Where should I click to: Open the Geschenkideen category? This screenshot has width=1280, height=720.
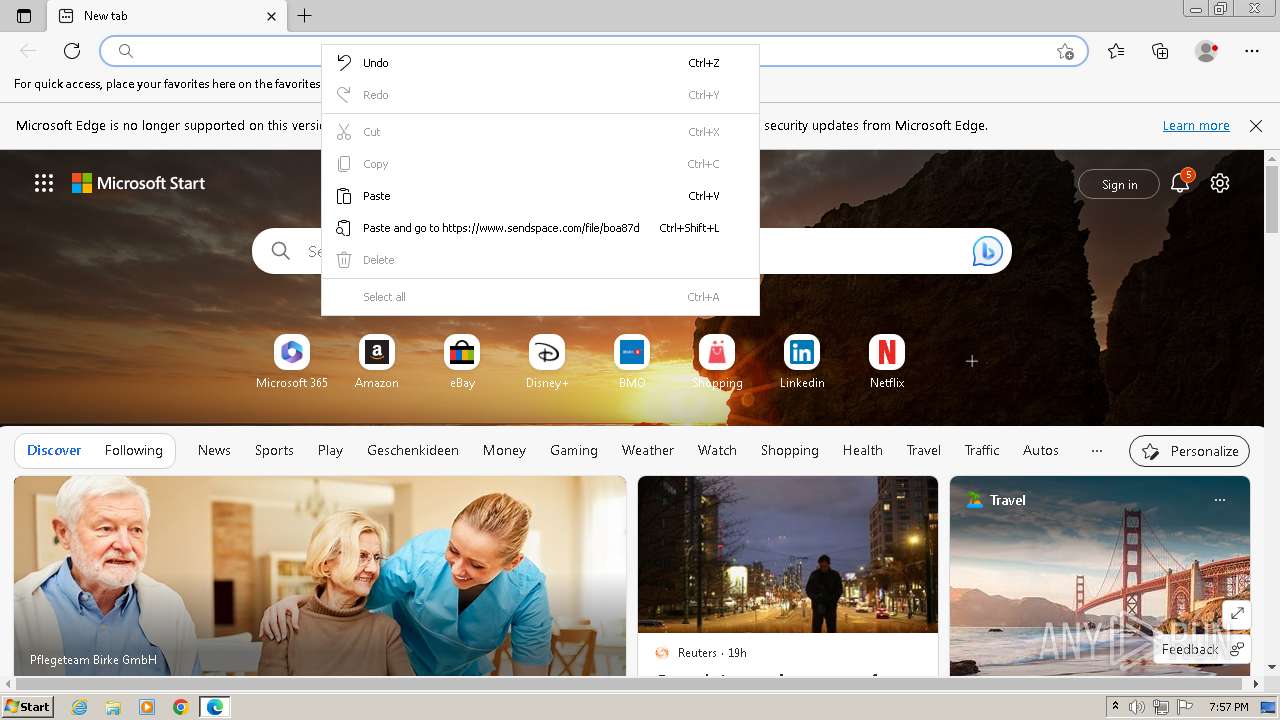click(x=413, y=450)
